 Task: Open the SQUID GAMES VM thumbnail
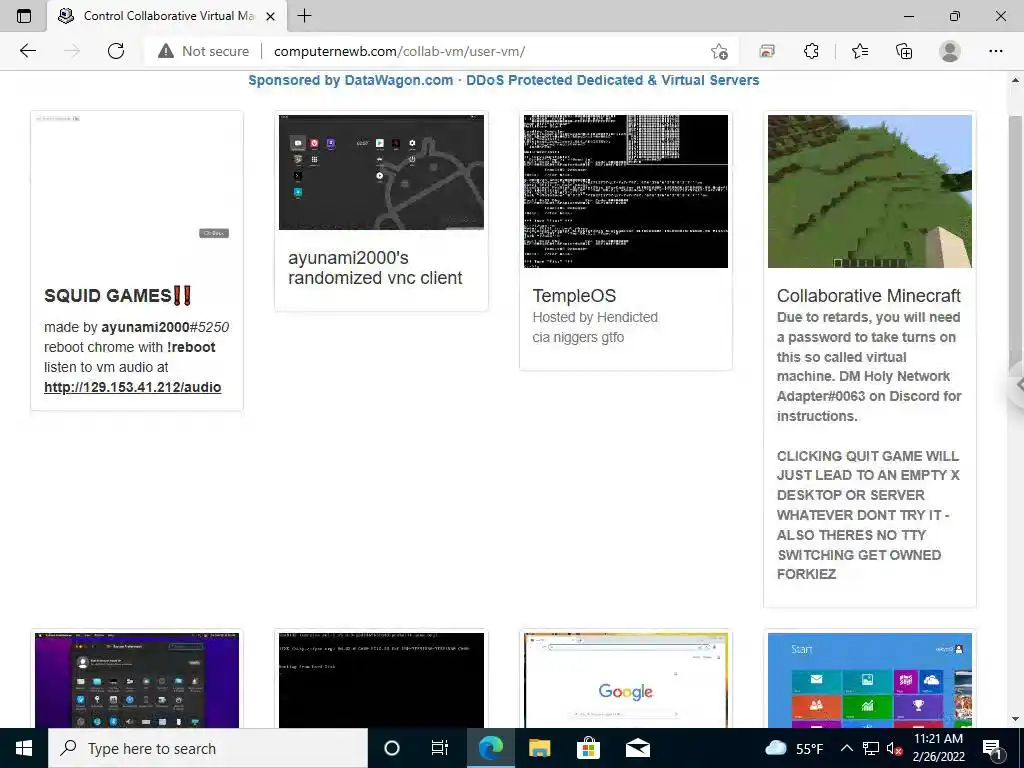pos(136,191)
